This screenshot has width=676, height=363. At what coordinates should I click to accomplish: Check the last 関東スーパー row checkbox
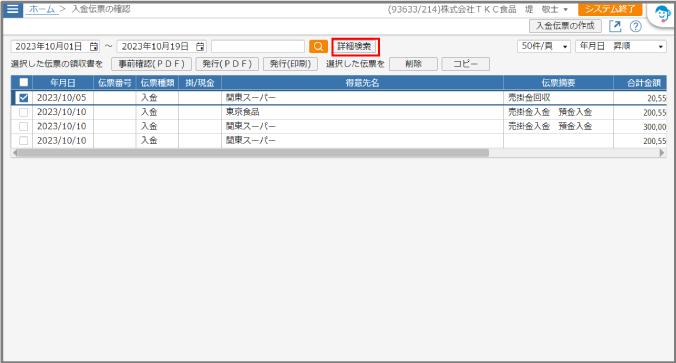pos(24,141)
